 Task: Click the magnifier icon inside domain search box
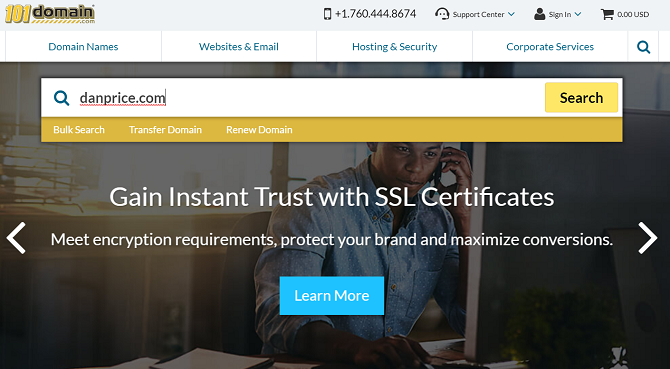[62, 98]
